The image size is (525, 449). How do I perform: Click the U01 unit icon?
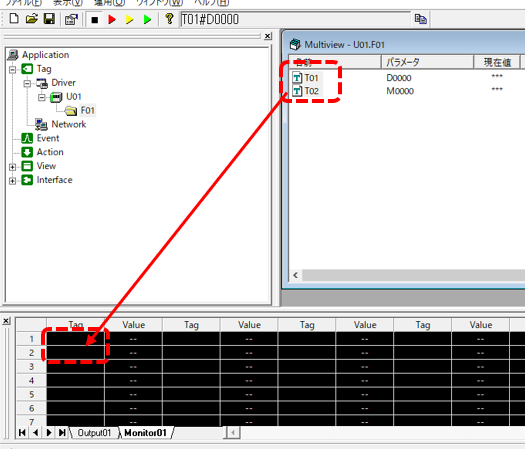coord(56,97)
